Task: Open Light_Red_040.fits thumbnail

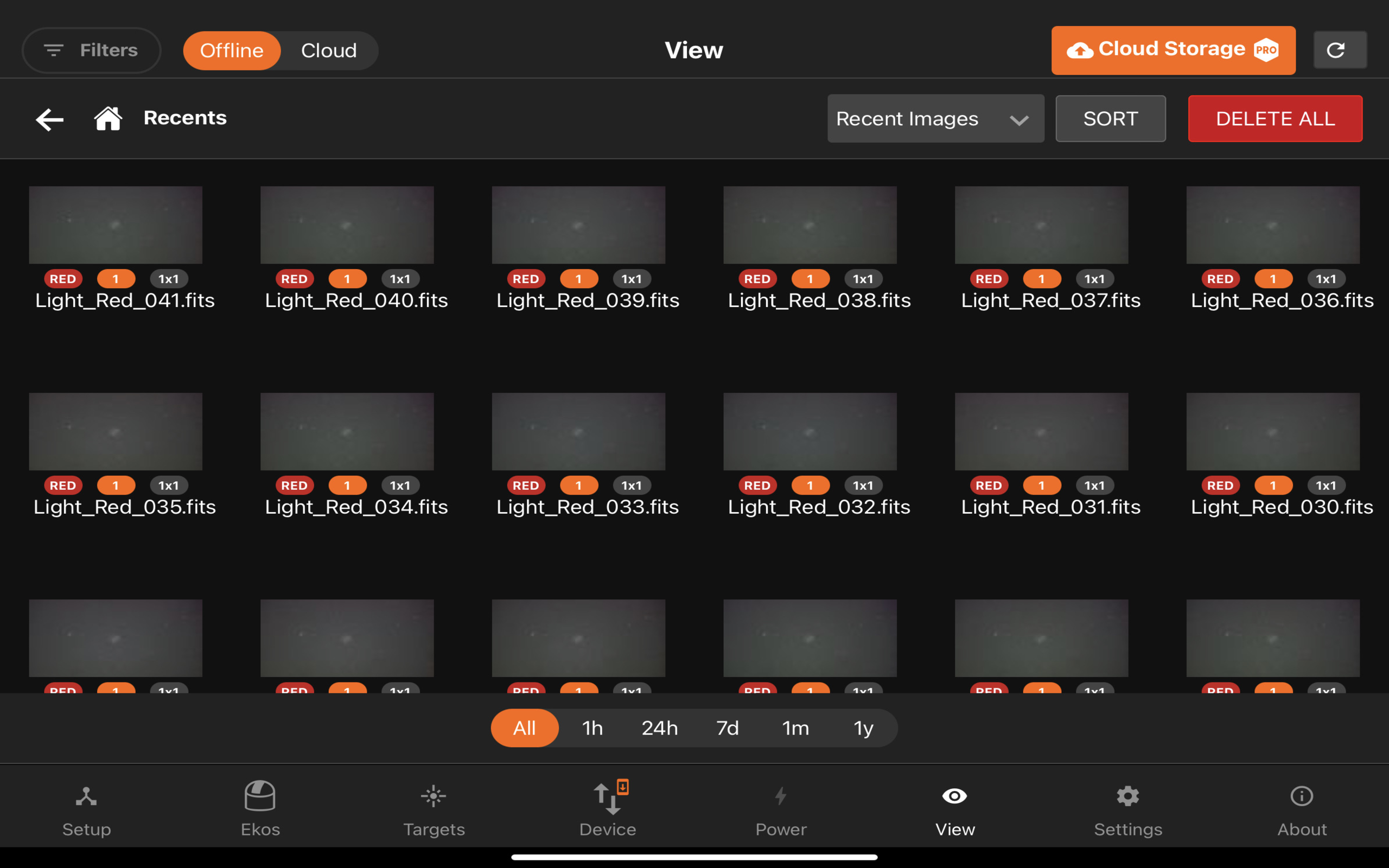Action: pos(347,225)
